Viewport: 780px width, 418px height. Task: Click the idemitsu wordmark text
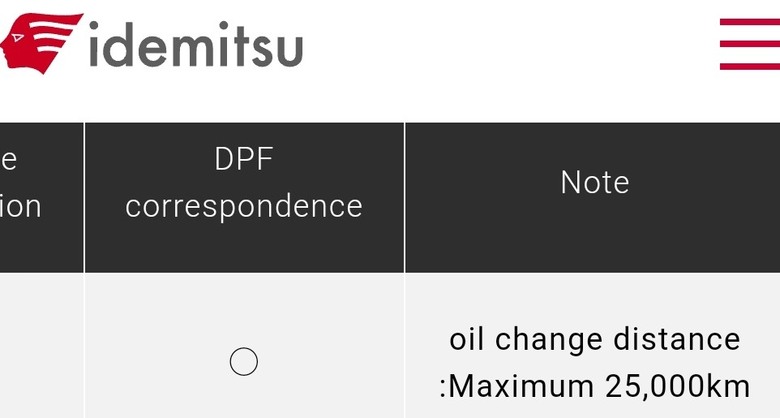point(196,44)
